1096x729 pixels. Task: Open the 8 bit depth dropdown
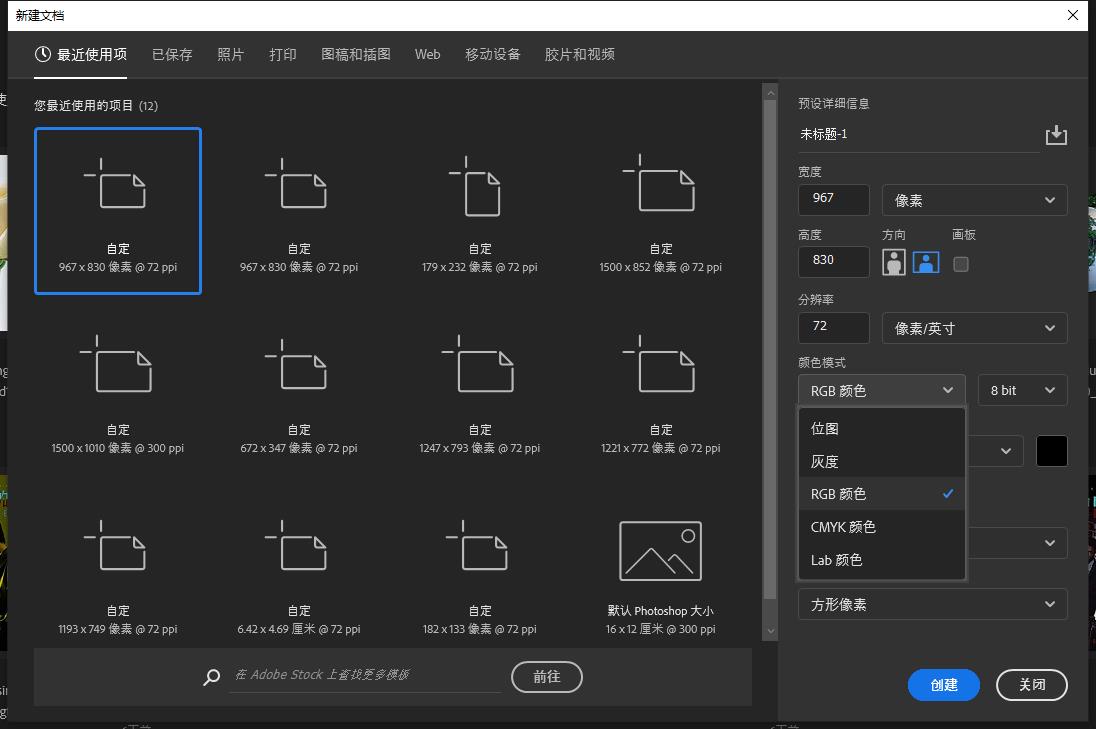[x=1023, y=390]
